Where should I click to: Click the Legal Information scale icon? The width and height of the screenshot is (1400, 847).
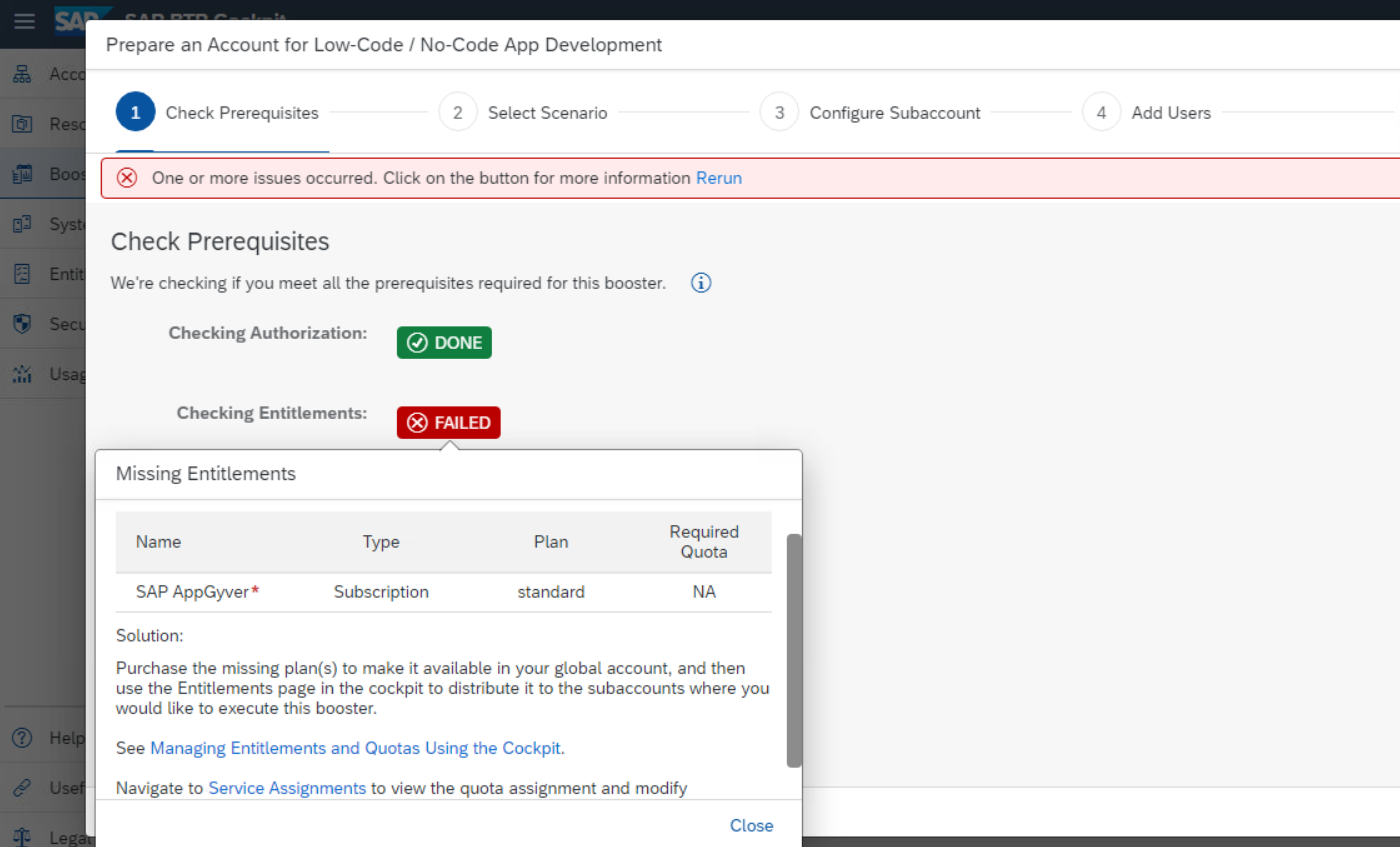tap(22, 837)
